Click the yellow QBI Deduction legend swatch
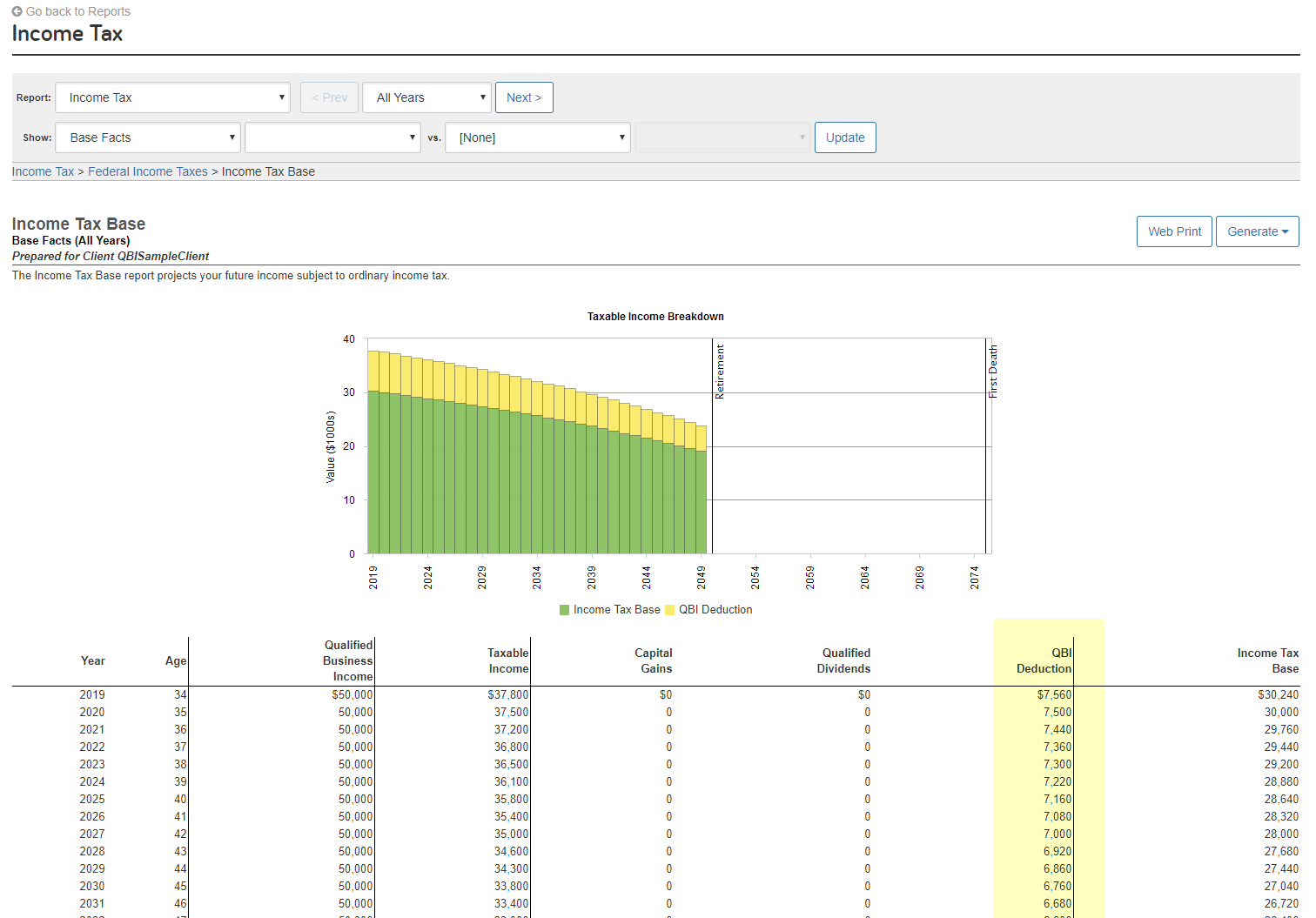 coord(670,610)
